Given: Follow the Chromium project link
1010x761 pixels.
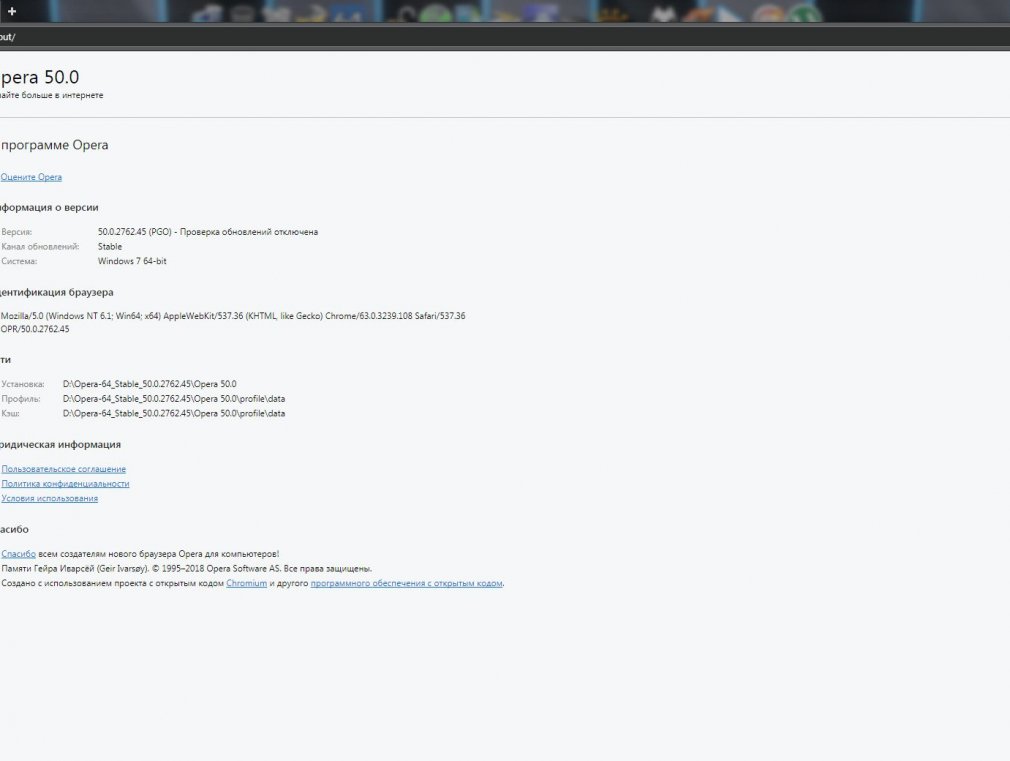Looking at the screenshot, I should (246, 583).
